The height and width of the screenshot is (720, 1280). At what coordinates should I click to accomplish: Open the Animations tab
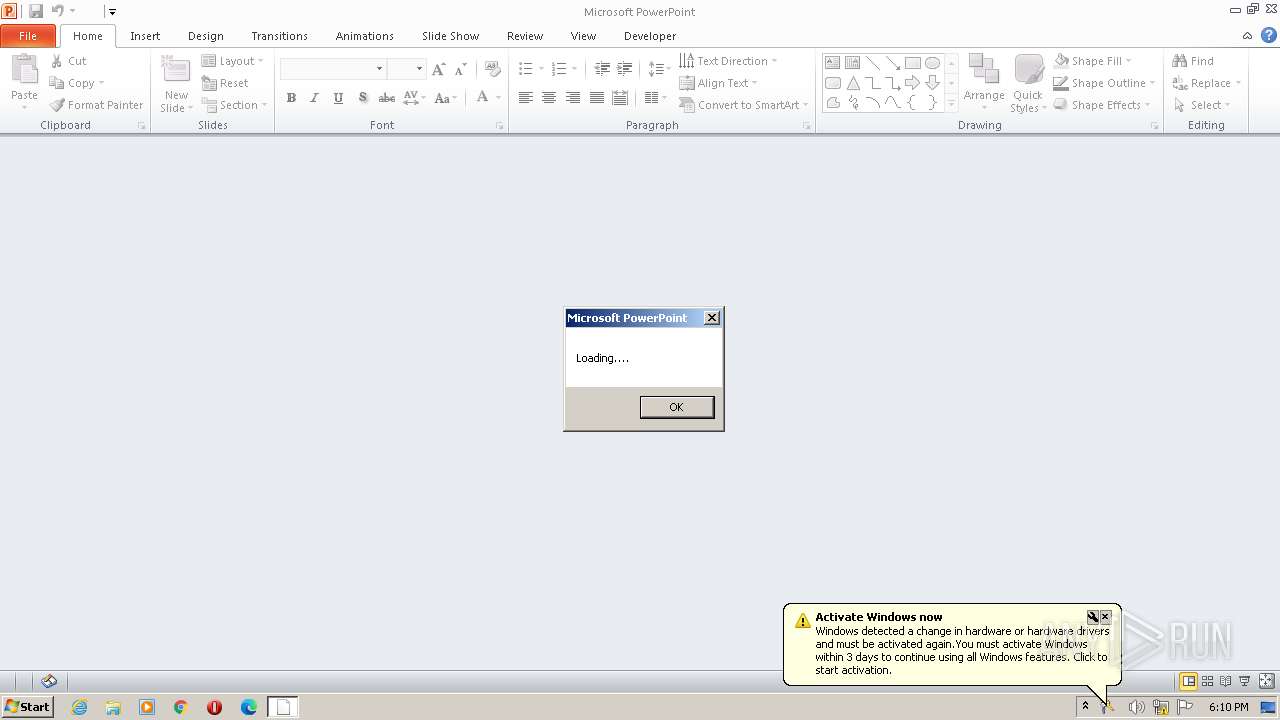point(365,36)
